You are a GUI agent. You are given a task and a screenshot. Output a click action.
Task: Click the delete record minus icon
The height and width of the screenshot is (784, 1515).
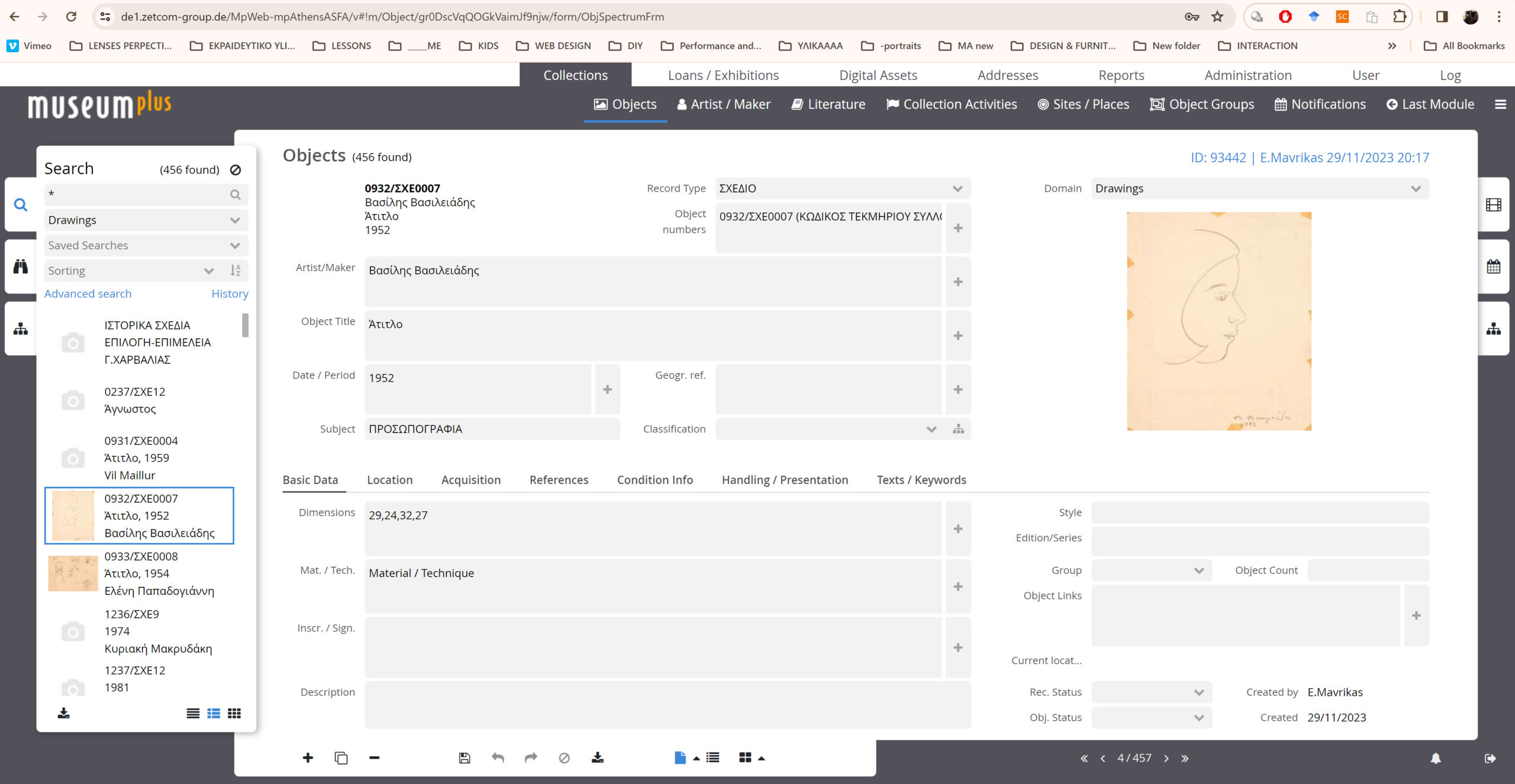click(x=374, y=758)
